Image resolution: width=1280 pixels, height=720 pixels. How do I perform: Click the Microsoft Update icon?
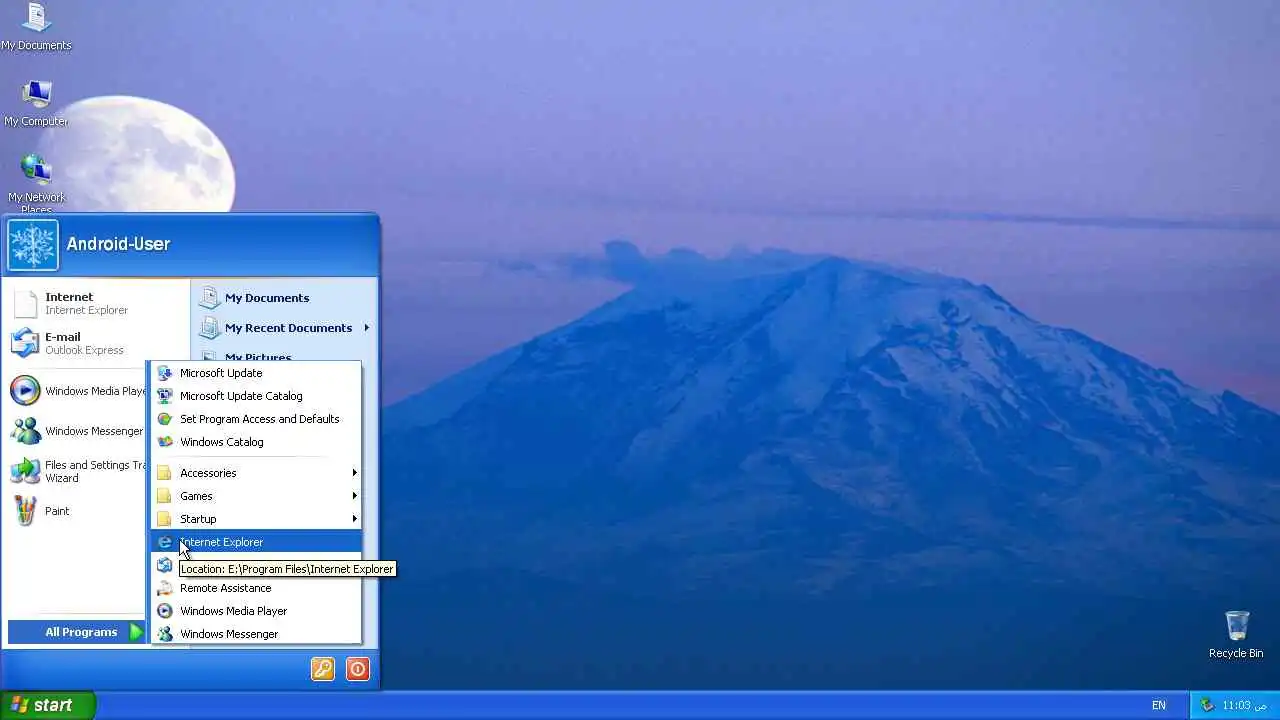[165, 373]
